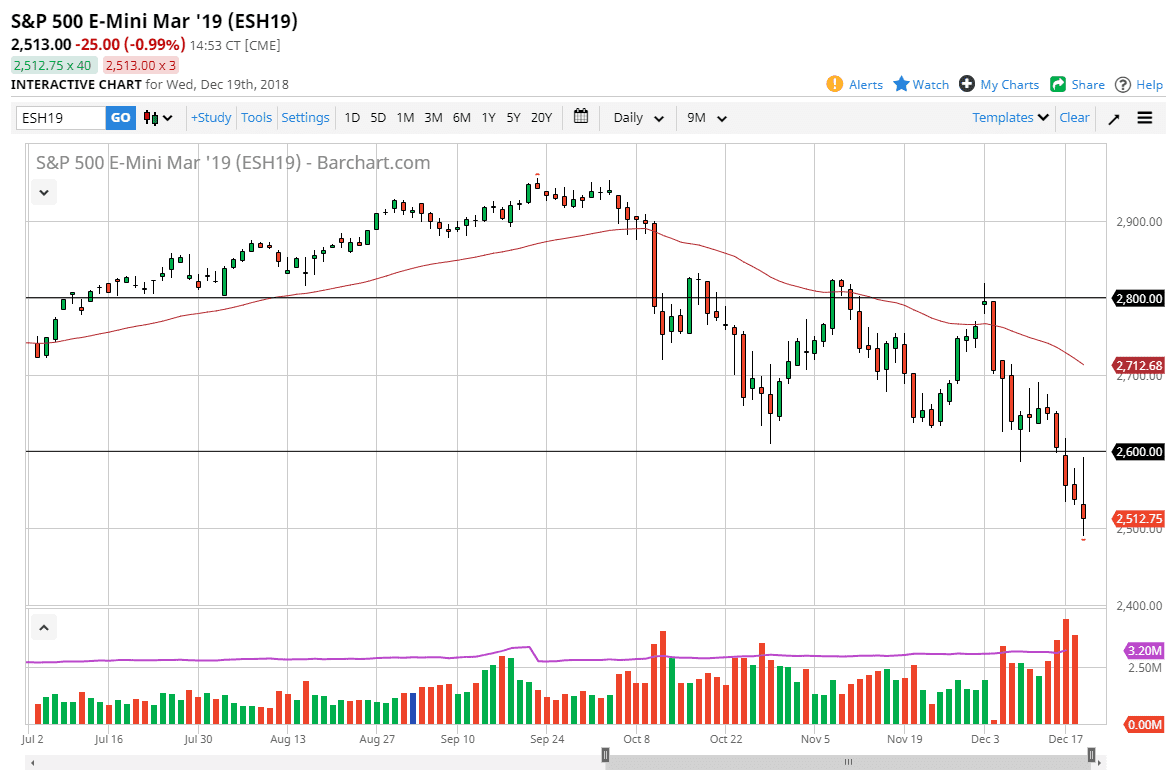Collapse the main chart panel chevron
This screenshot has width=1171, height=780.
[x=43, y=192]
